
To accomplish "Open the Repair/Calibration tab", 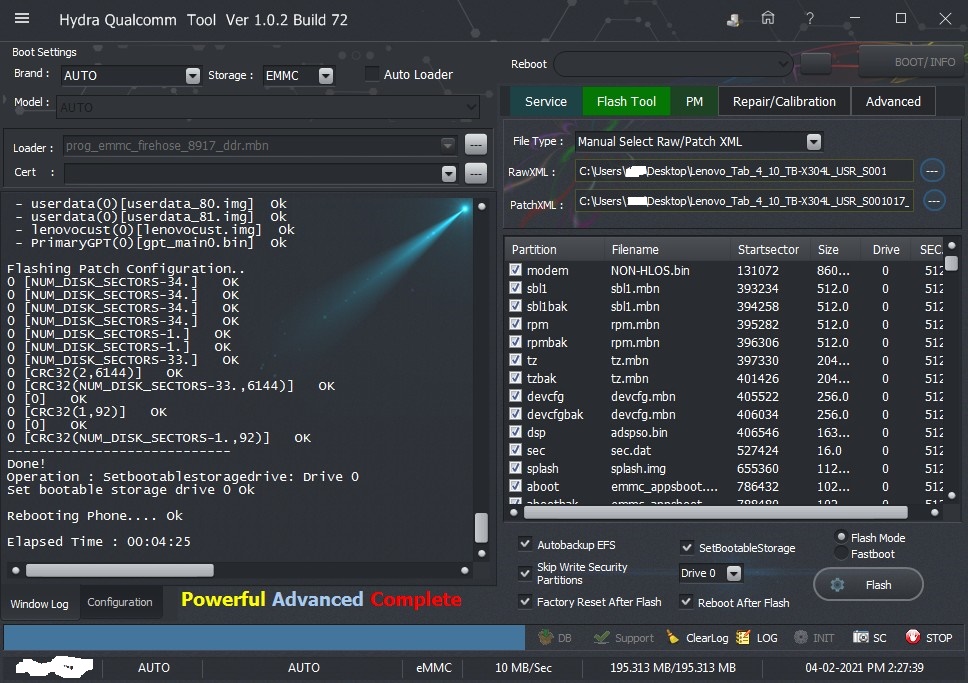I will (x=784, y=101).
